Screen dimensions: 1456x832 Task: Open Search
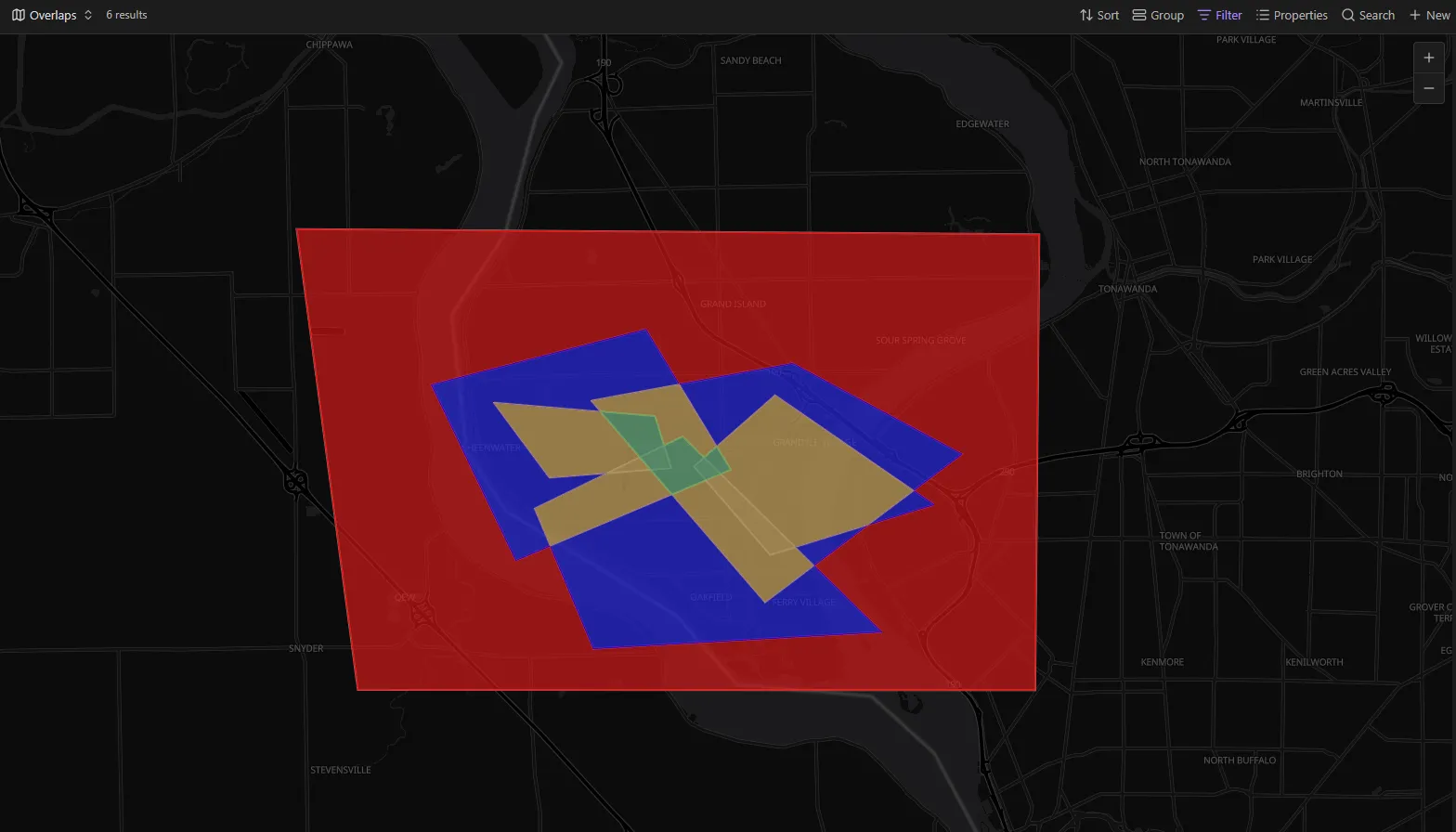click(1368, 15)
